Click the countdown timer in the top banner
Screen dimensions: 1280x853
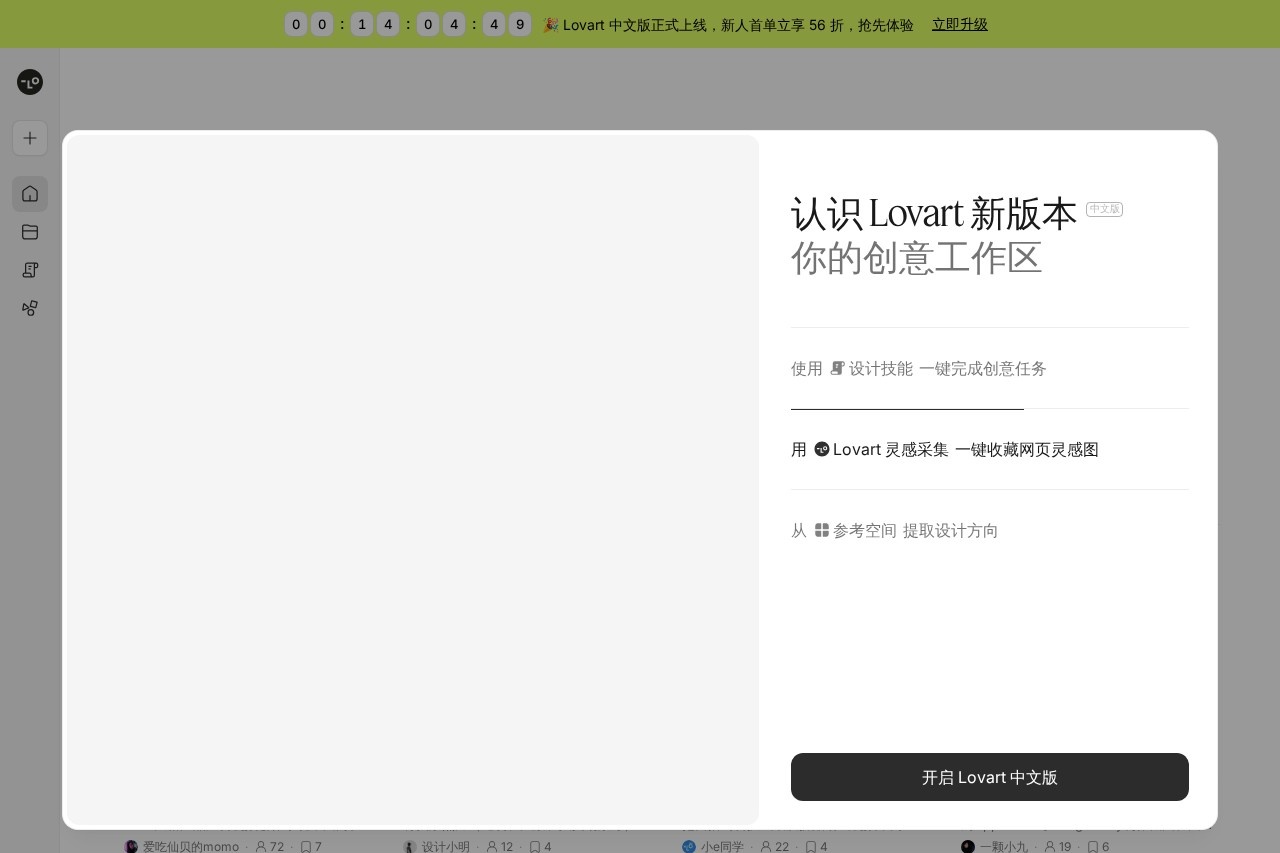408,24
